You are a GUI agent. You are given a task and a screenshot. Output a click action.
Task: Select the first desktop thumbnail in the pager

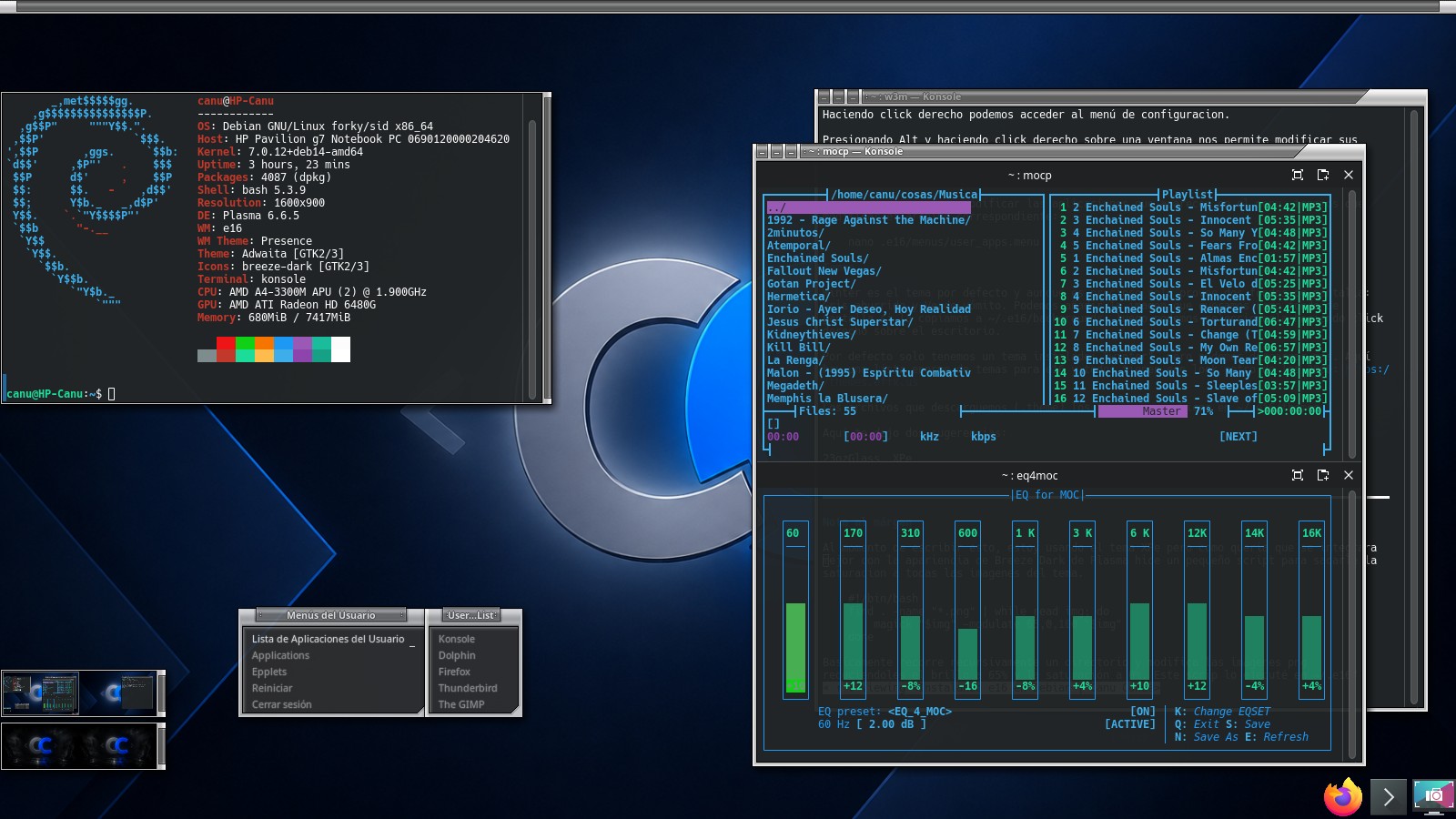pos(40,693)
